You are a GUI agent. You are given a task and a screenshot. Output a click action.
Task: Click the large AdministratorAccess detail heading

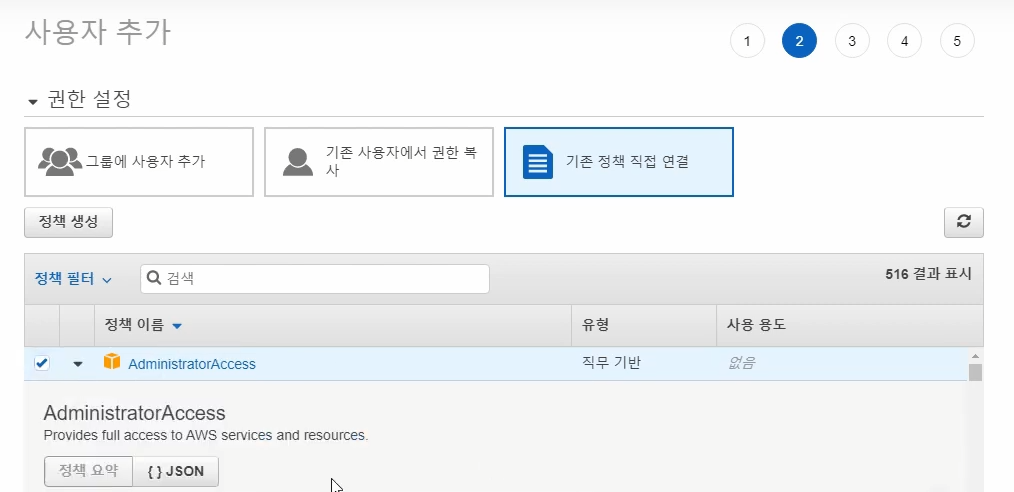pos(135,413)
